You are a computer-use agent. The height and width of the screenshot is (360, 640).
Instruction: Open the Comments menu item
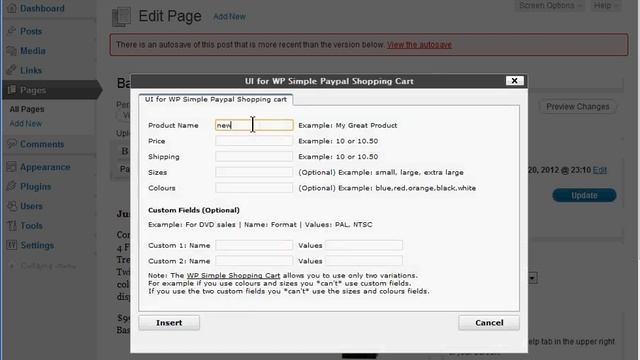pos(42,144)
